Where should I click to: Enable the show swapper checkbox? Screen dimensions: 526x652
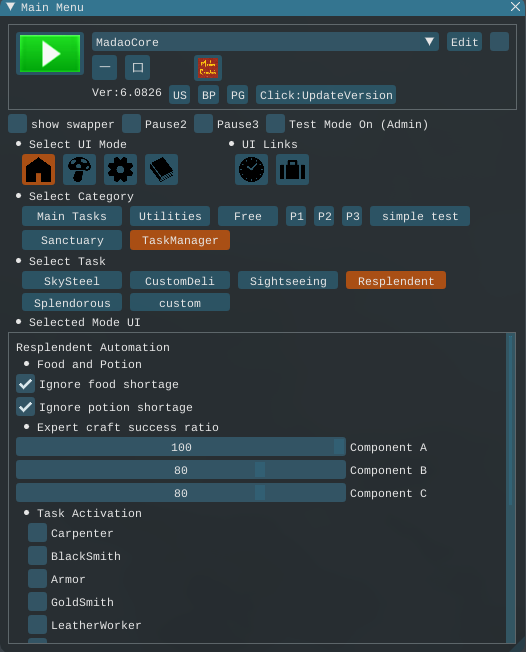(x=17, y=124)
